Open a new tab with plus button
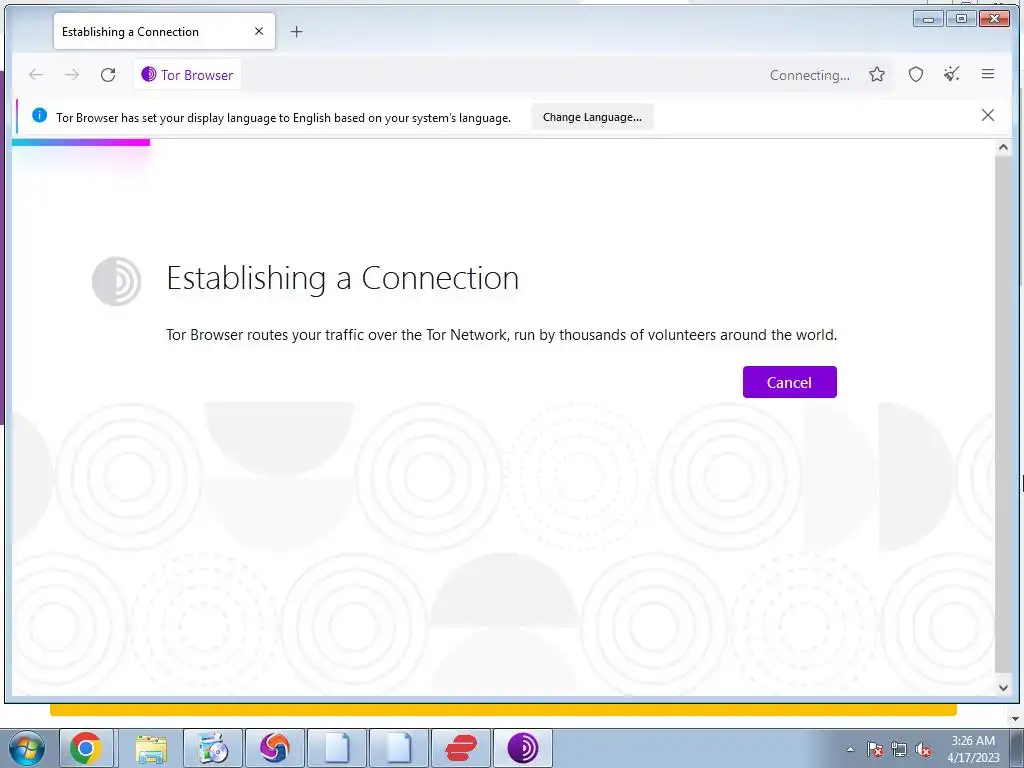This screenshot has width=1024, height=768. [x=296, y=31]
